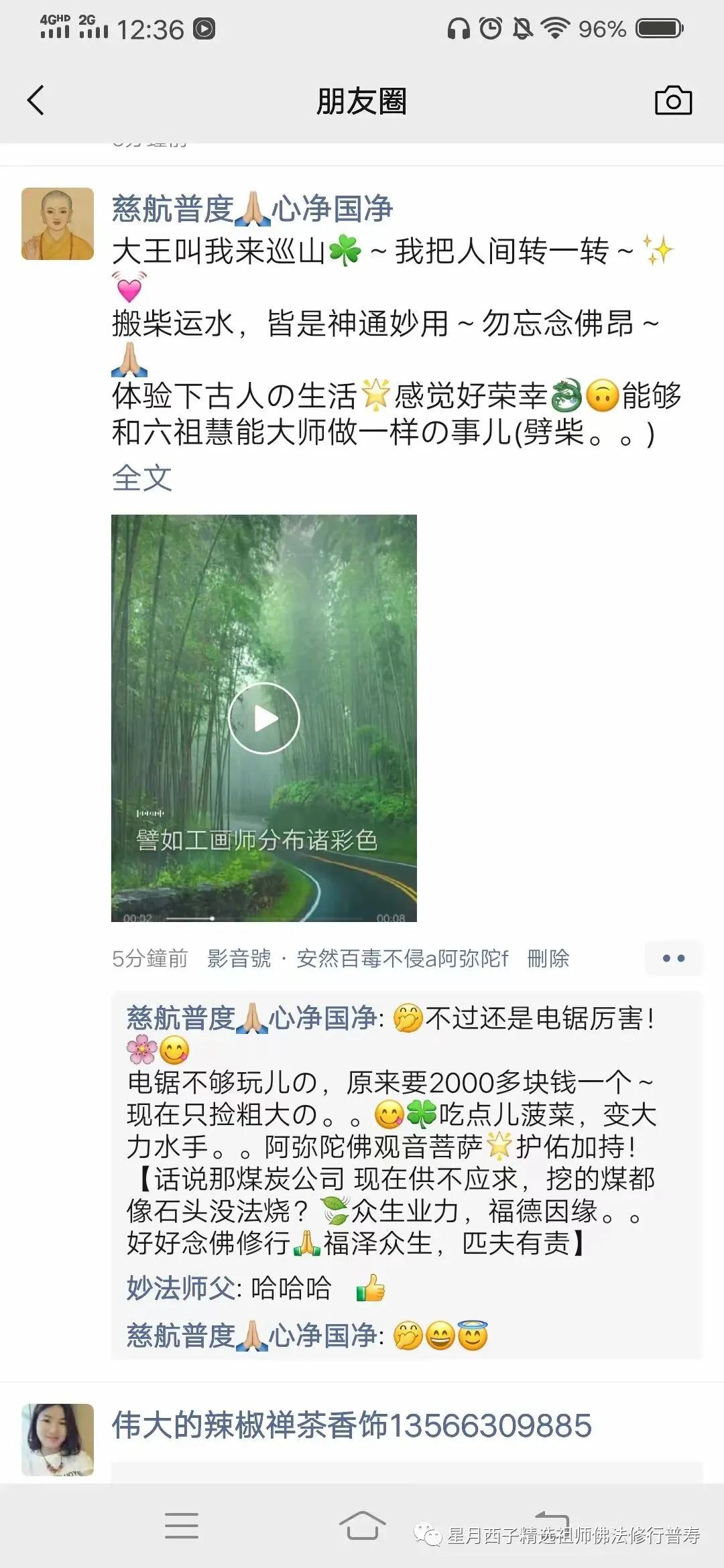
Task: Open the two-dot like/comment menu
Action: tap(674, 958)
